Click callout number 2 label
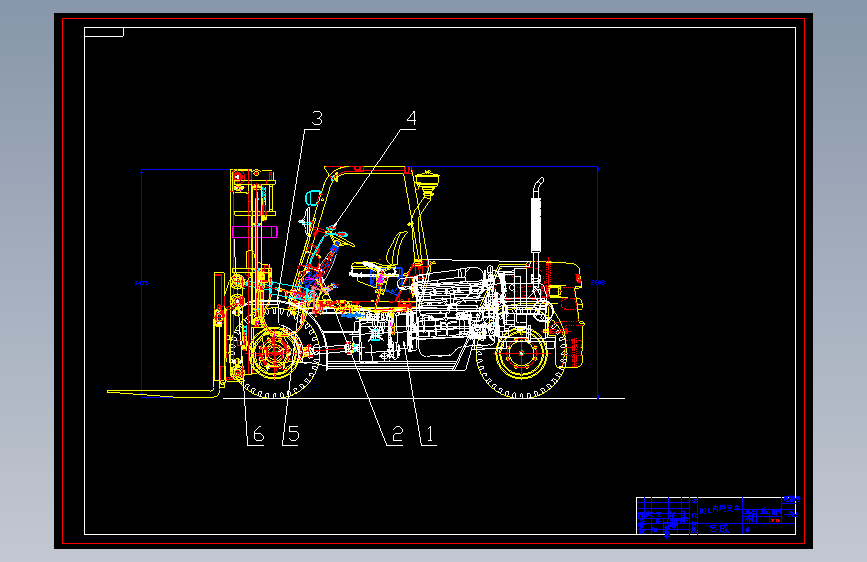This screenshot has width=867, height=562. point(398,435)
